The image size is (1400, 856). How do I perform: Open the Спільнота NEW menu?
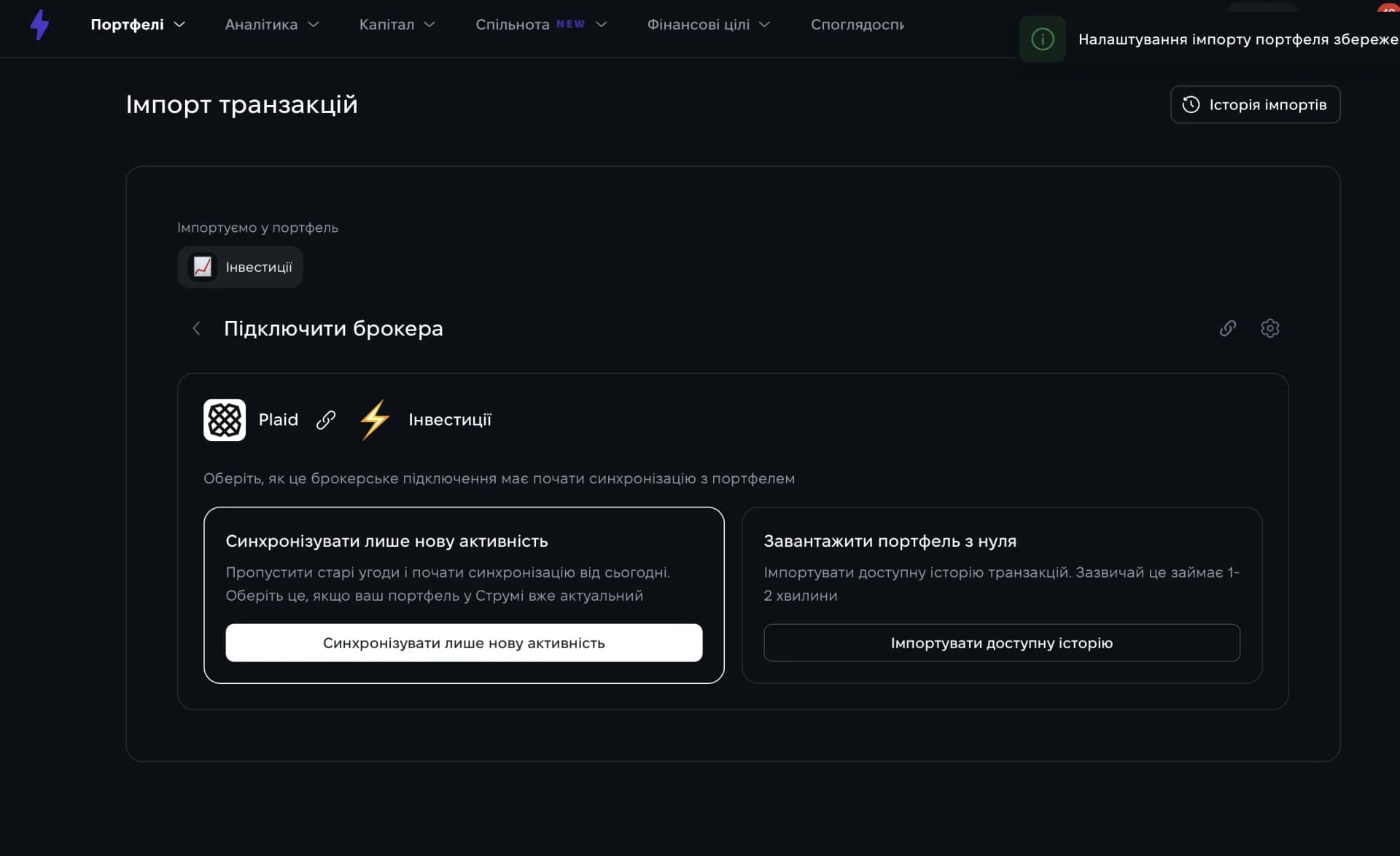tap(541, 25)
